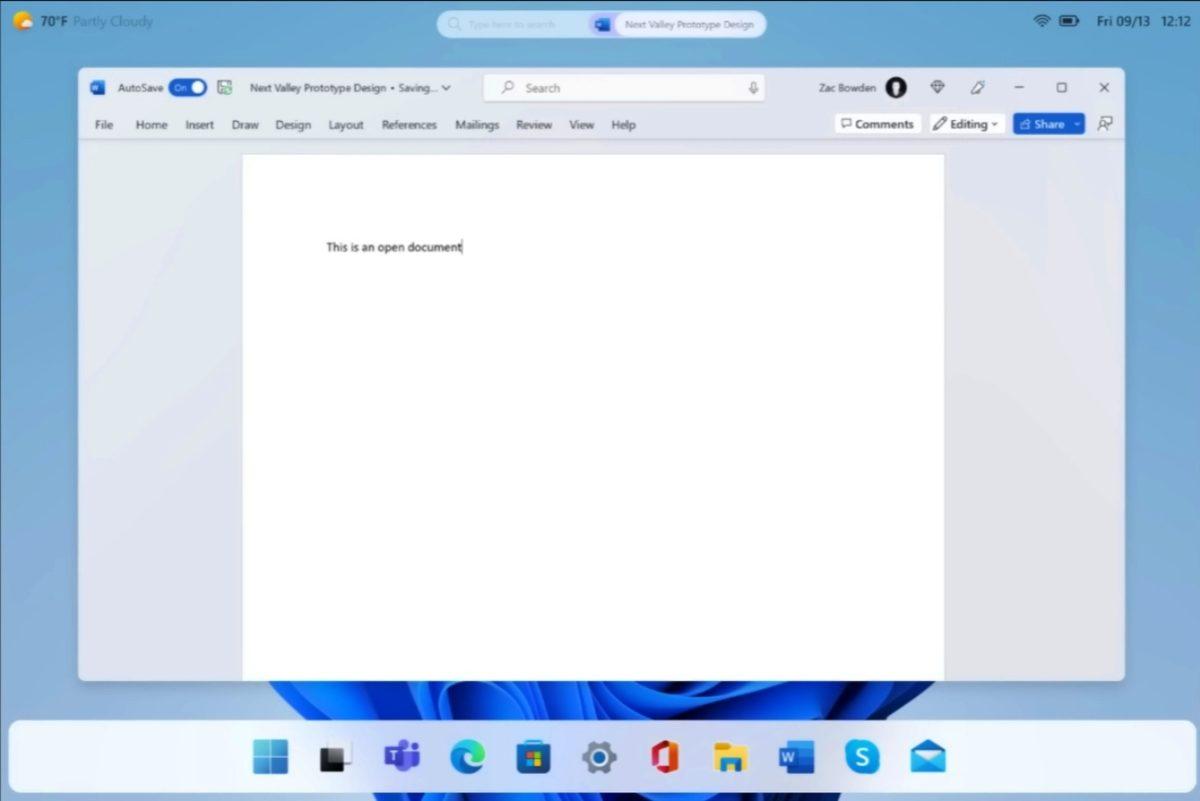The width and height of the screenshot is (1200, 801).
Task: Toggle AutoSave off
Action: coord(188,88)
